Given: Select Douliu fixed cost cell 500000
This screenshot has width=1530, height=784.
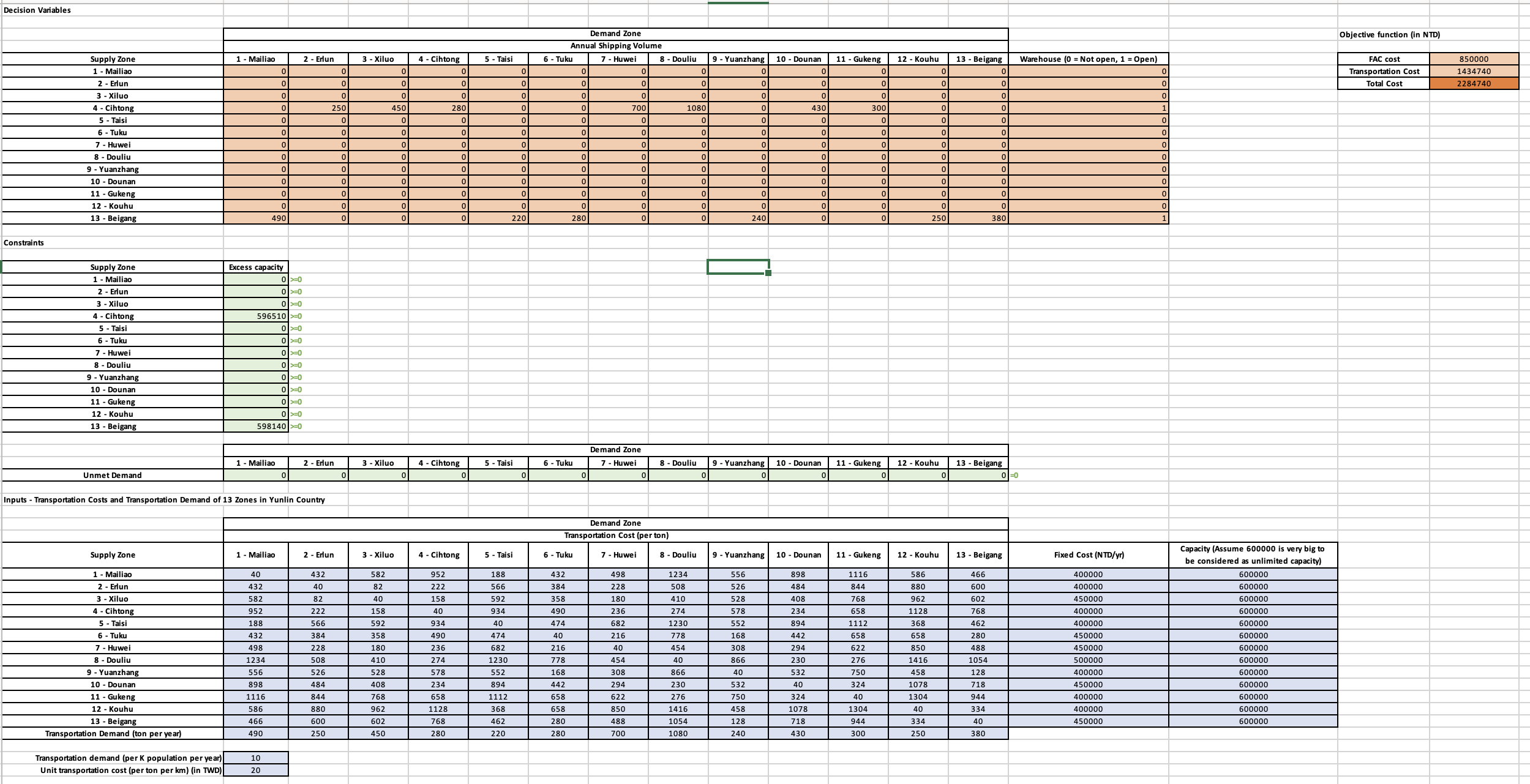Looking at the screenshot, I should pyautogui.click(x=1088, y=660).
